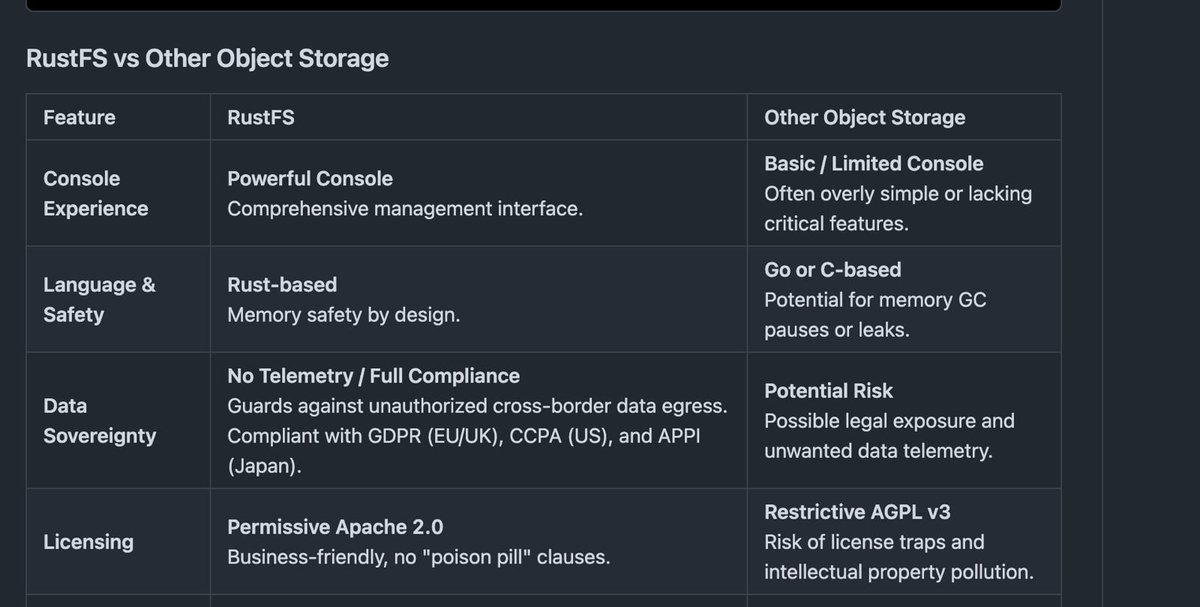Click the "Licensing" row label
The image size is (1200, 607).
pyautogui.click(x=88, y=541)
